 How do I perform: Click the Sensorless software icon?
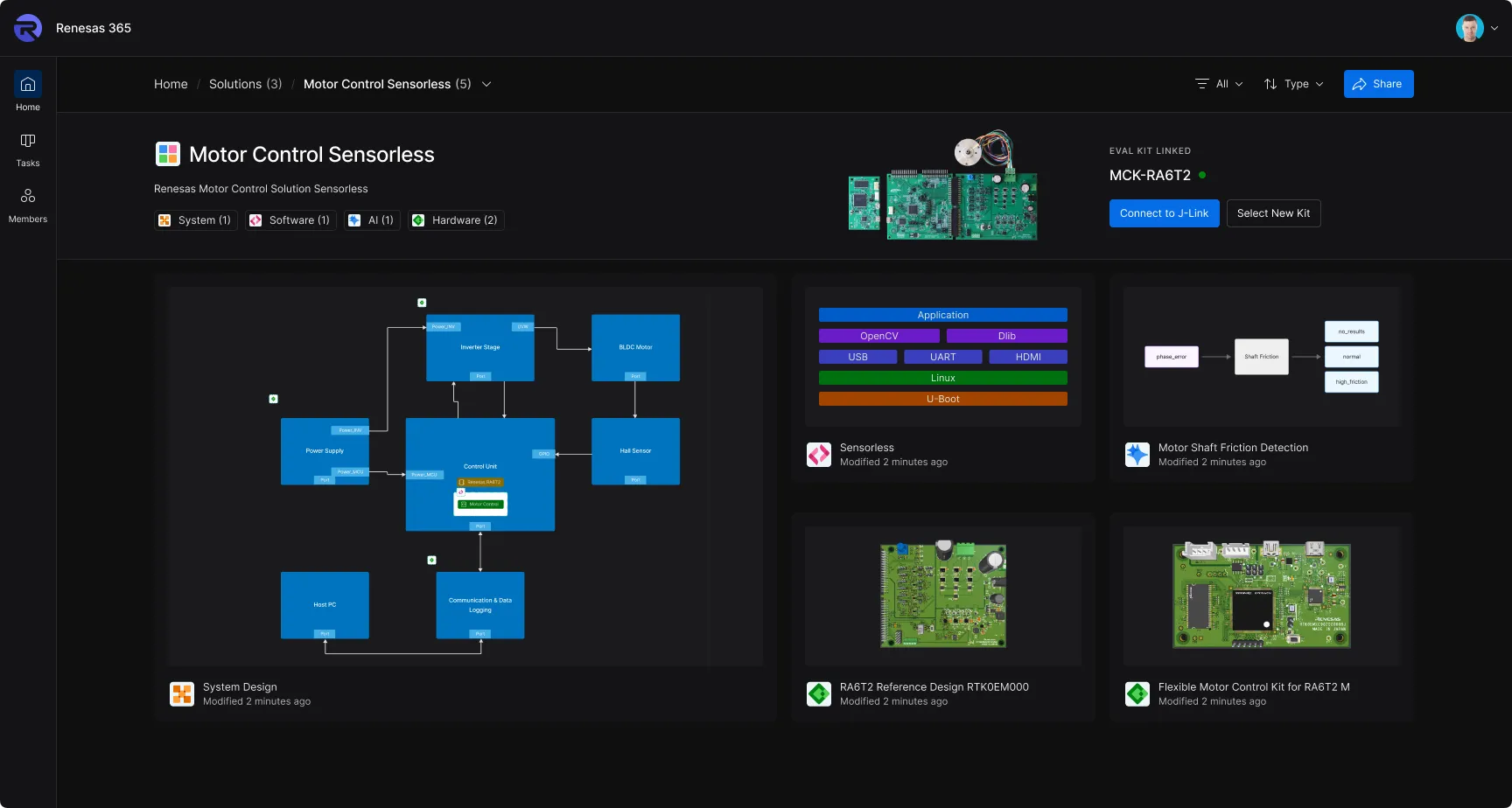point(819,455)
